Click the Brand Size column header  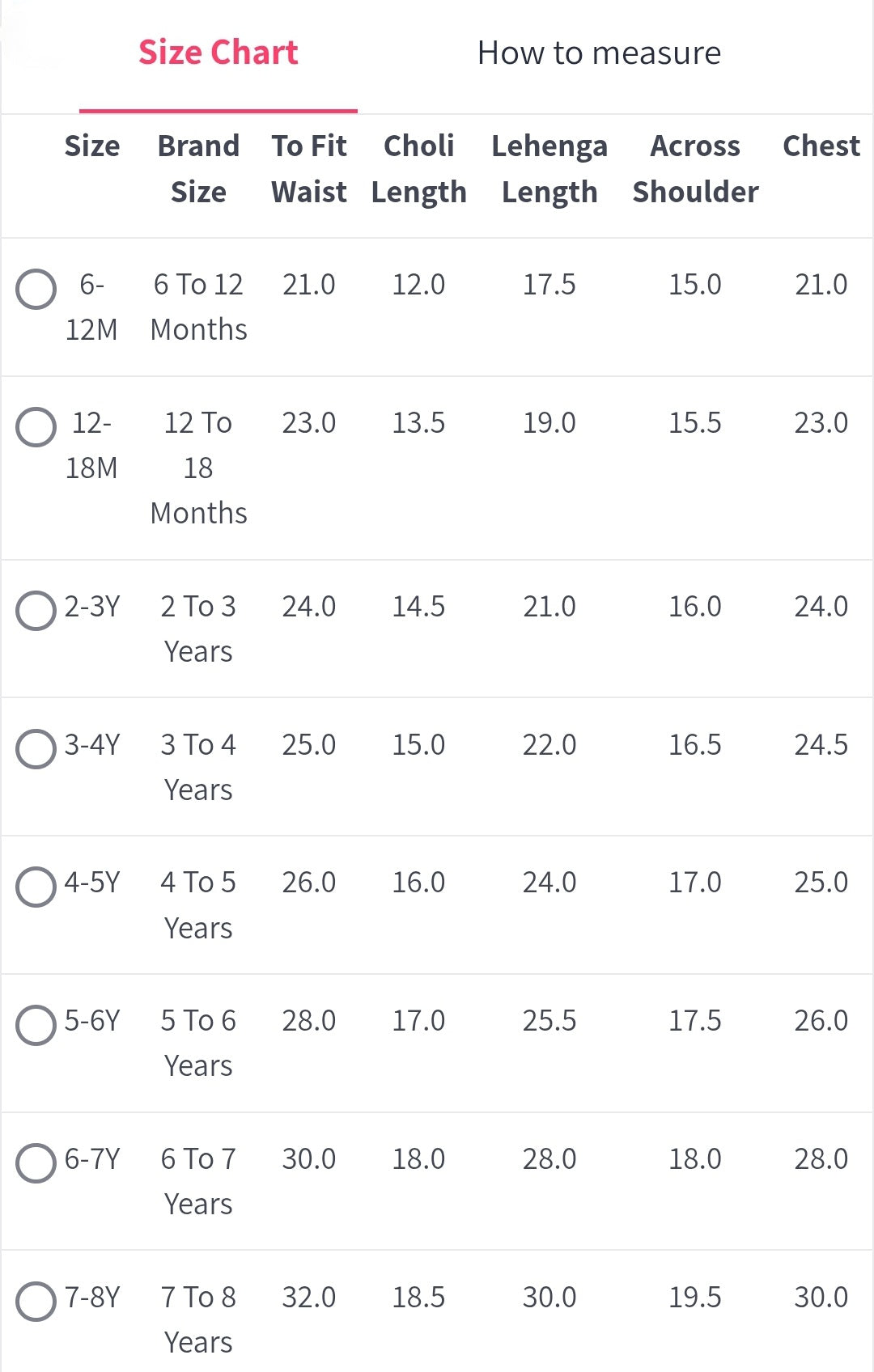(x=198, y=169)
